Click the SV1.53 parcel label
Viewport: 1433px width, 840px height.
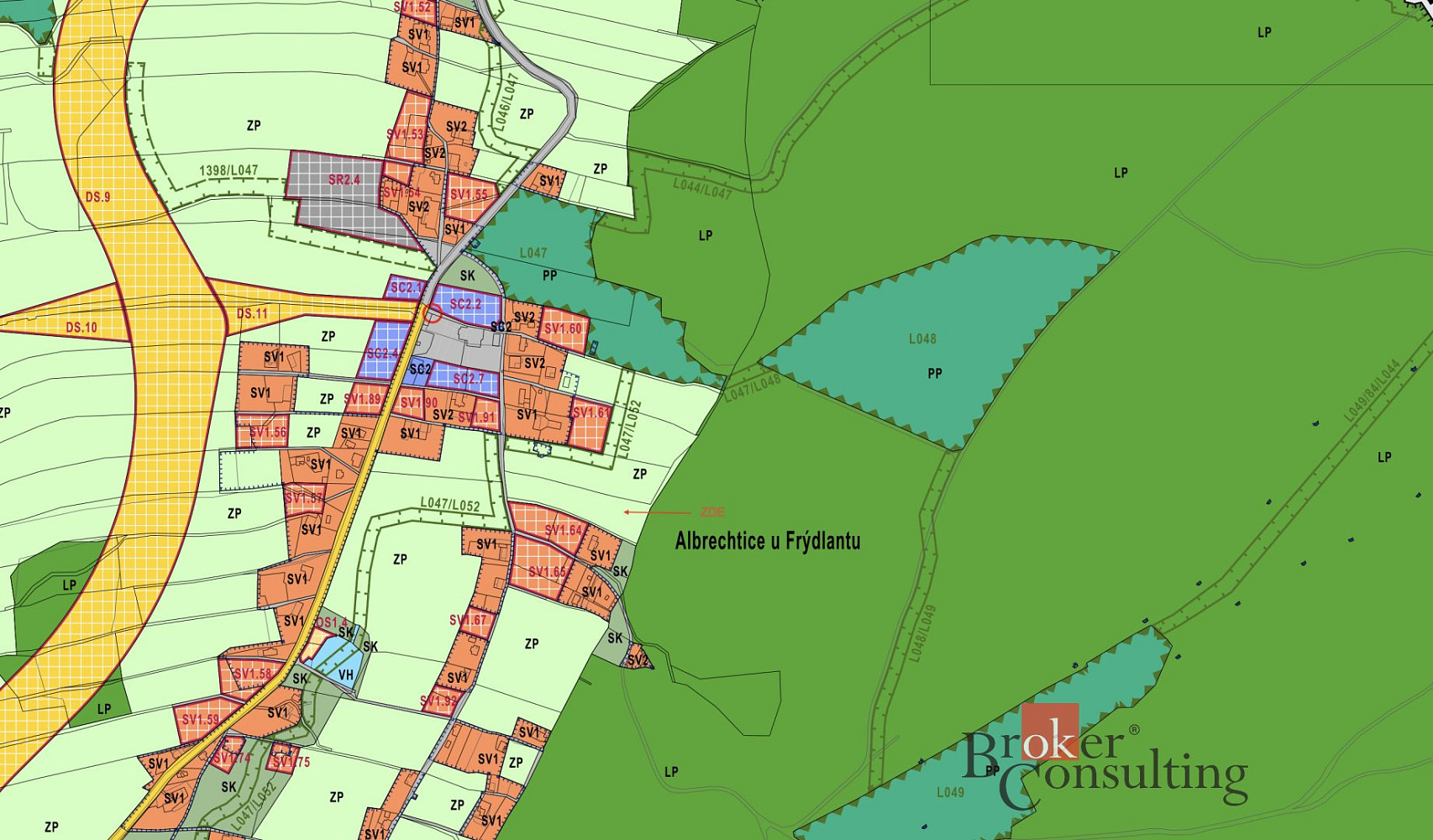(406, 134)
